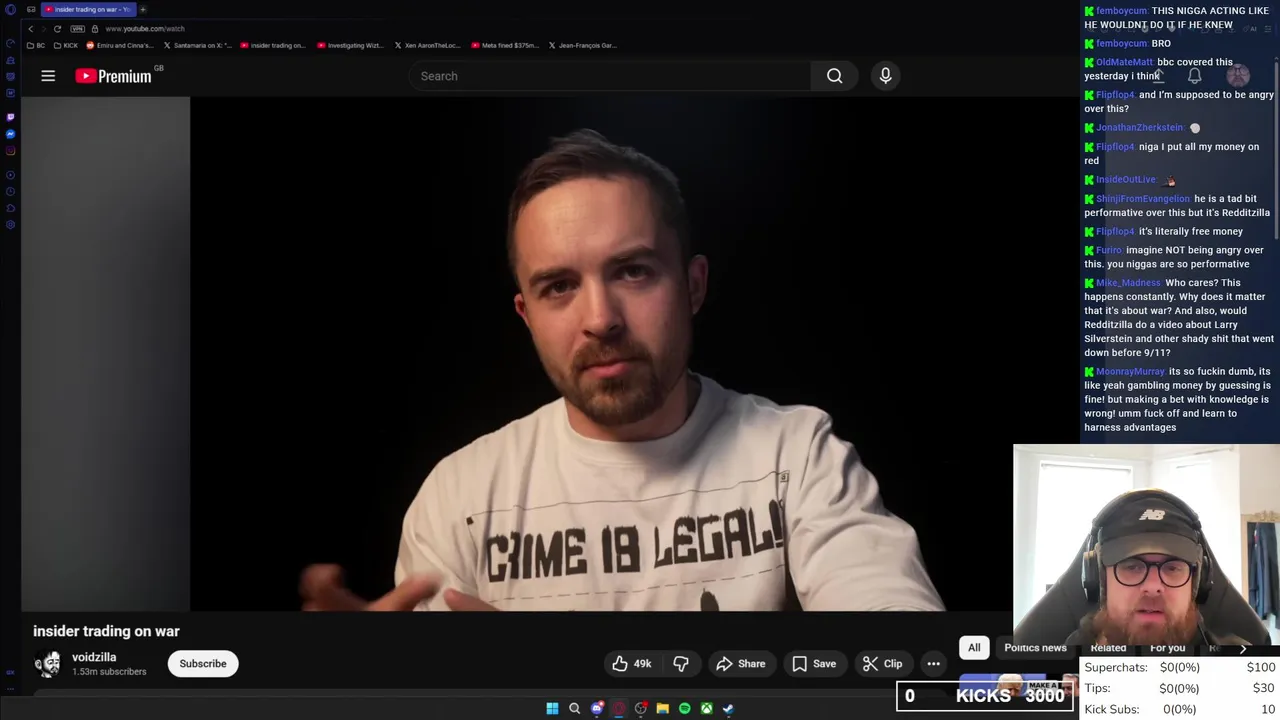The width and height of the screenshot is (1280, 720).
Task: Start voice search with microphone icon
Action: click(x=885, y=76)
